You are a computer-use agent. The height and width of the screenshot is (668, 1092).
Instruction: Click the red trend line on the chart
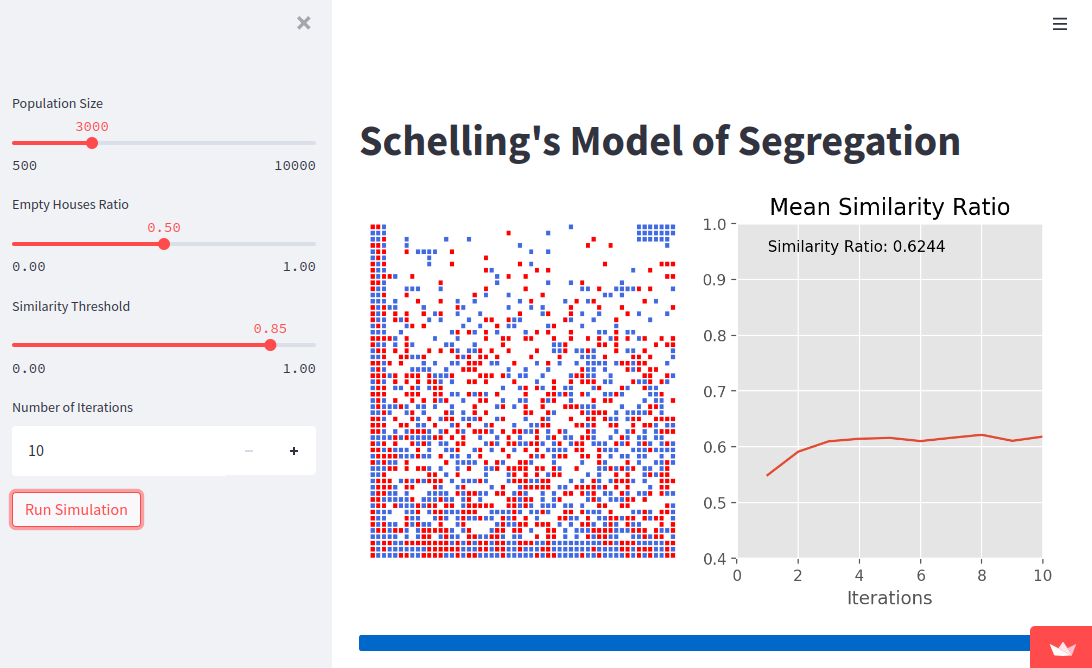click(x=890, y=437)
